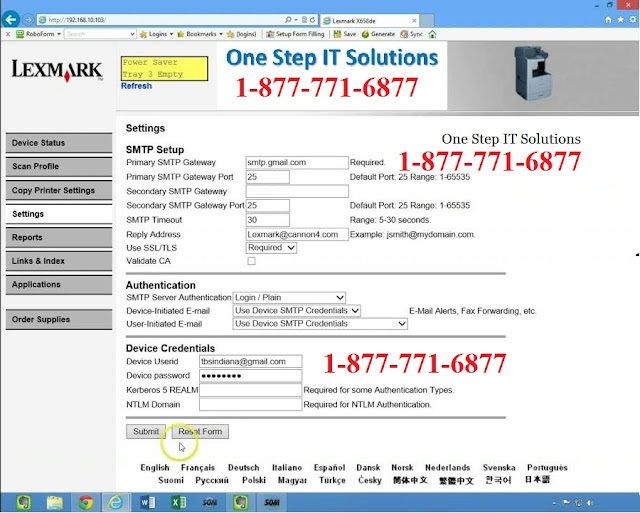Click RoboForm green home icon
Screen dimensions: 640x513
click(x=432, y=34)
